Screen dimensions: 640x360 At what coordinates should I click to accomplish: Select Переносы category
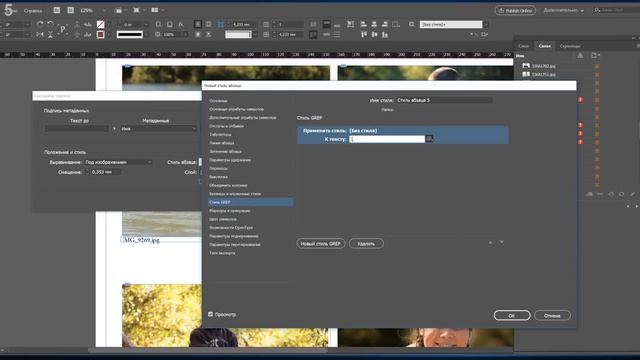coord(218,168)
